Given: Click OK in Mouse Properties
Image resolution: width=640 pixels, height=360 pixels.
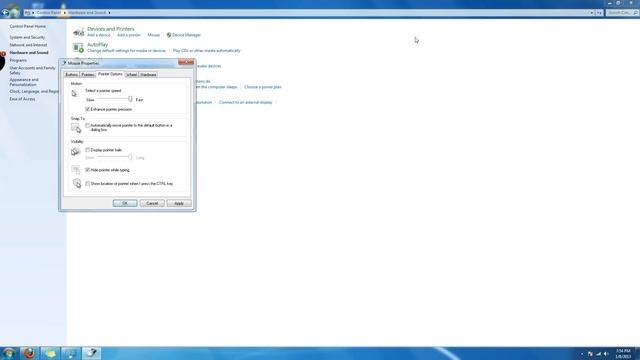Looking at the screenshot, I should (125, 203).
